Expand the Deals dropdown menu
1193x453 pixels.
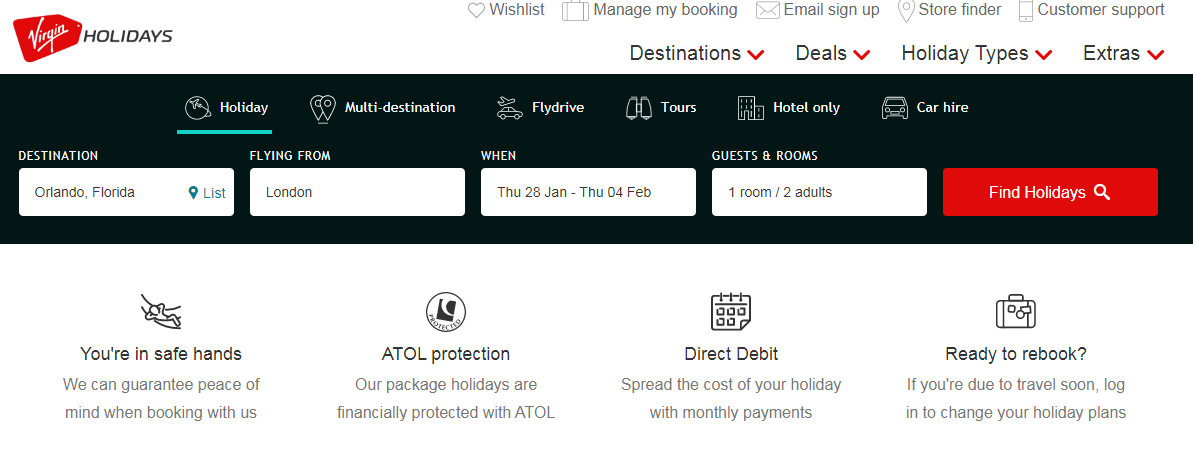click(x=833, y=54)
